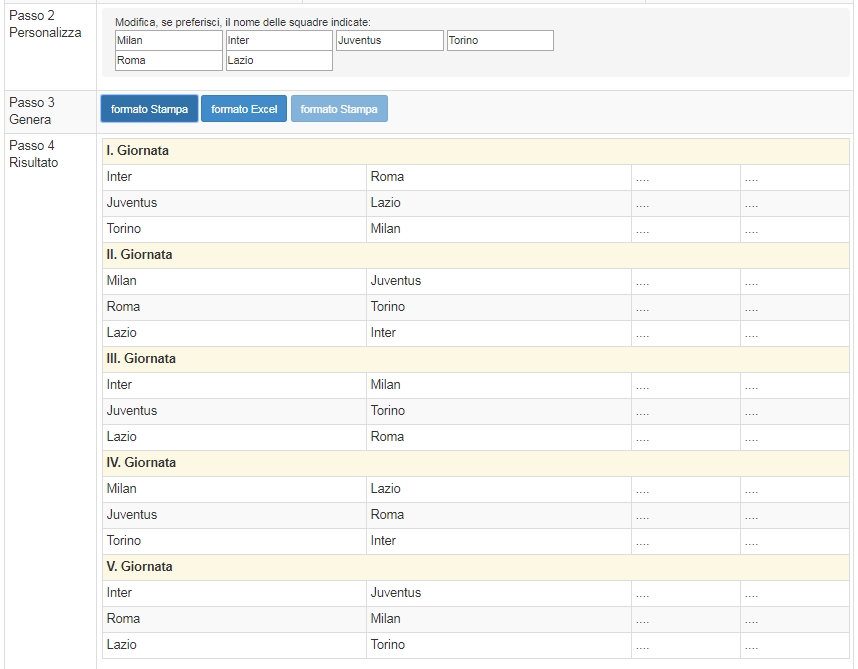Click home team Inter in Inter–Roma match

tap(119, 177)
